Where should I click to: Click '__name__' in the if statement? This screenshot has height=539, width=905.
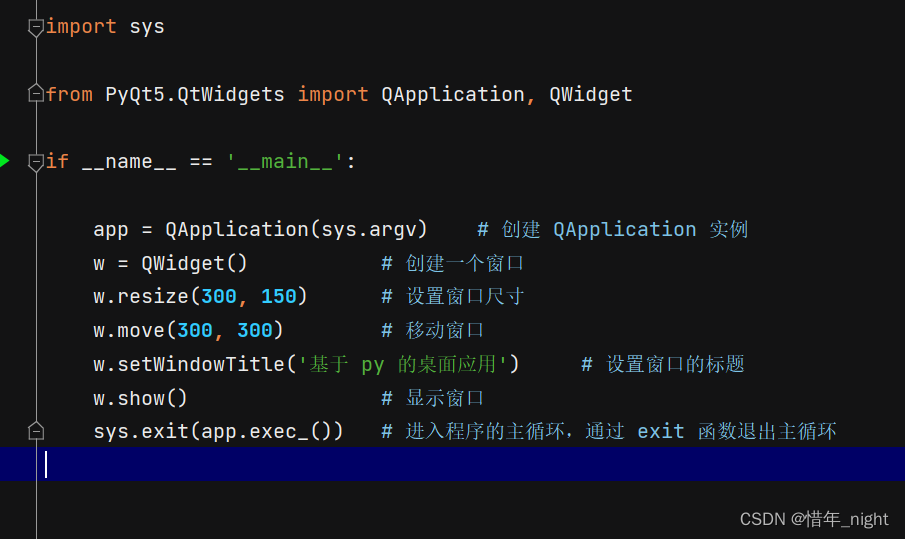coord(129,162)
